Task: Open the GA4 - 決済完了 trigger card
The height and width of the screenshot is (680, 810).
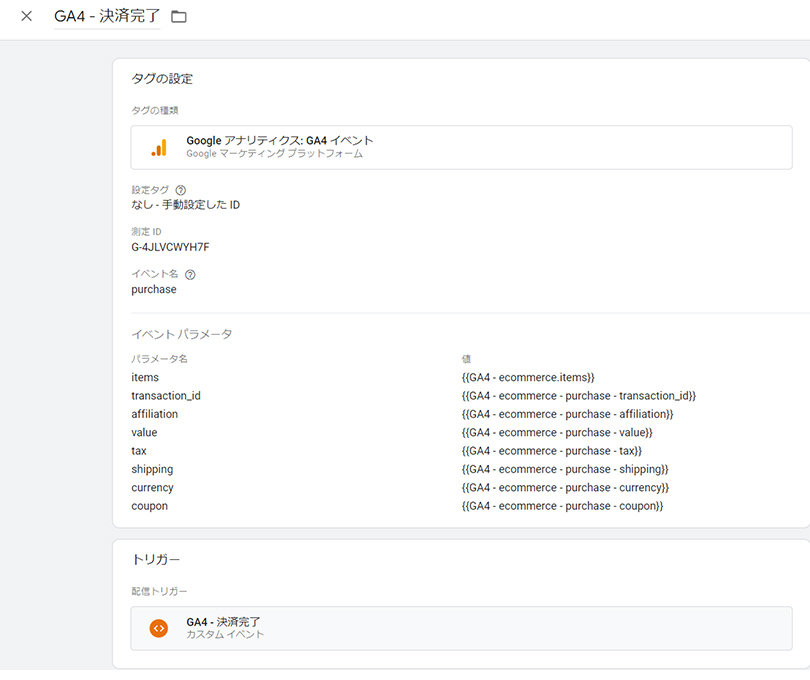Action: coord(461,628)
